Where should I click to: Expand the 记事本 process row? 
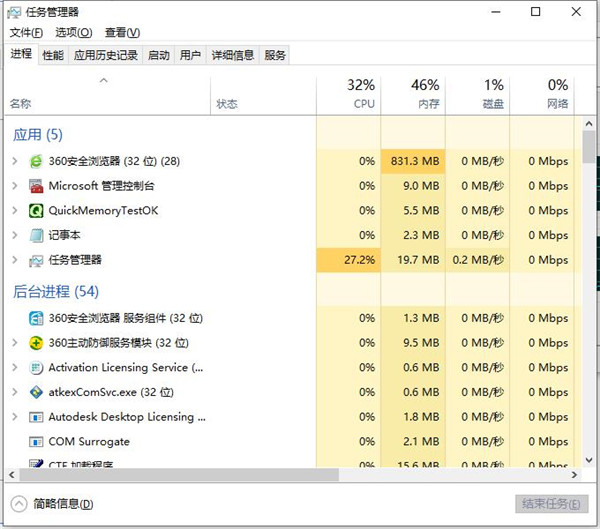click(x=15, y=235)
